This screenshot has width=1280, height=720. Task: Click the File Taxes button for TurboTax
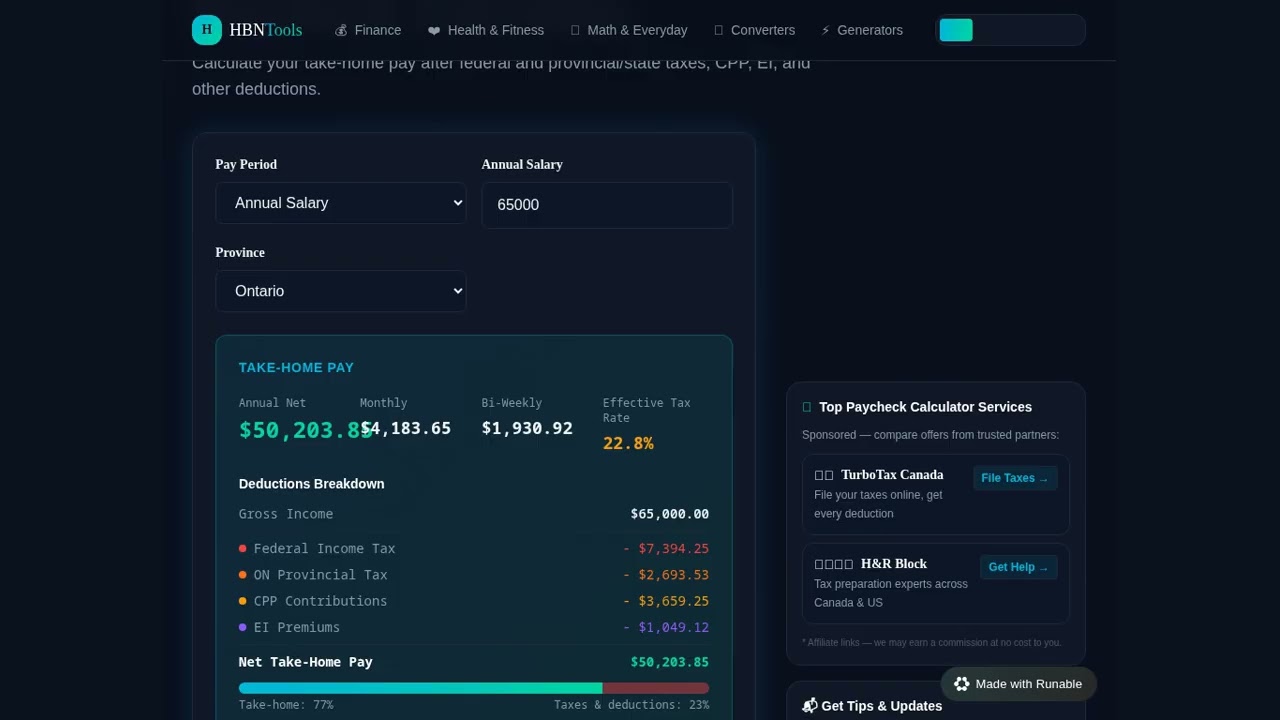point(1015,478)
